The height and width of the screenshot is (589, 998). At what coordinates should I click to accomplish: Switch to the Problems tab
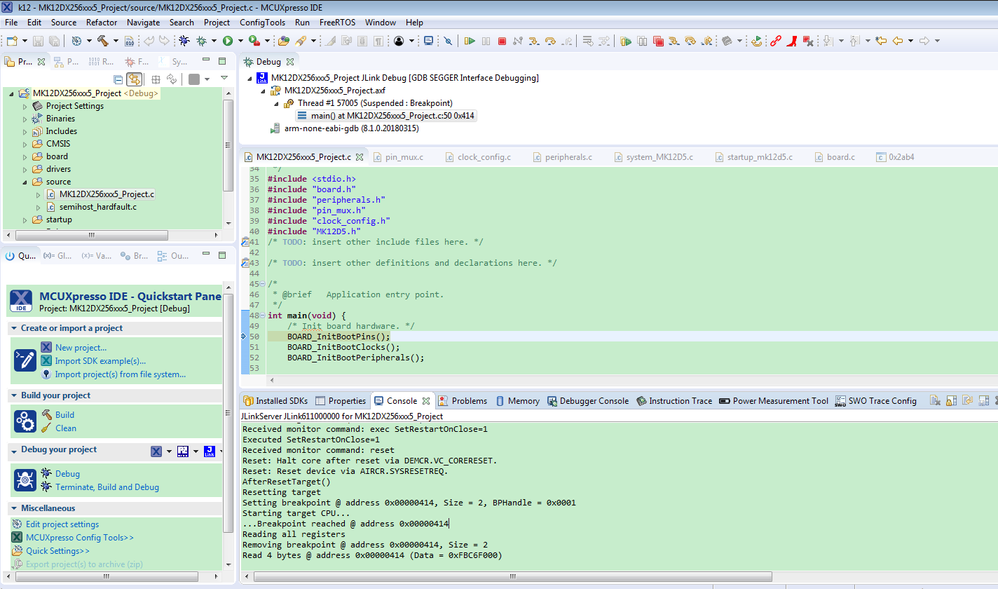[463, 401]
